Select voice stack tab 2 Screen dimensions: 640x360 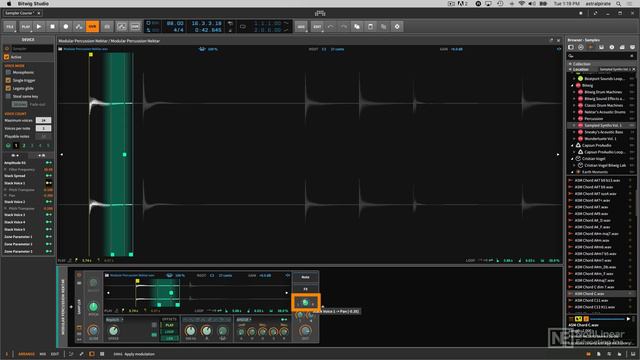[24, 145]
